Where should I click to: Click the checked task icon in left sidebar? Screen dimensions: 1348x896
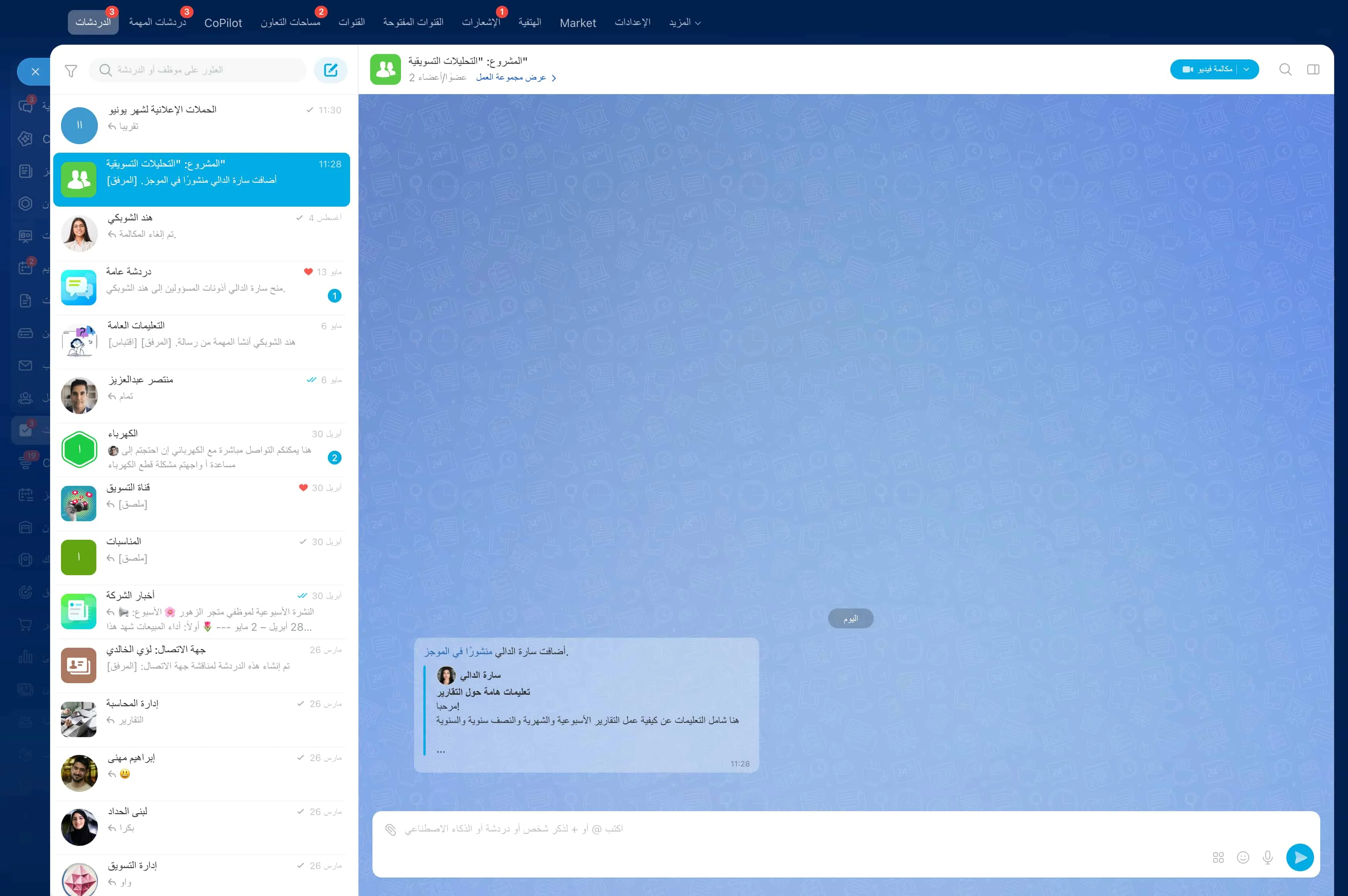(x=25, y=430)
